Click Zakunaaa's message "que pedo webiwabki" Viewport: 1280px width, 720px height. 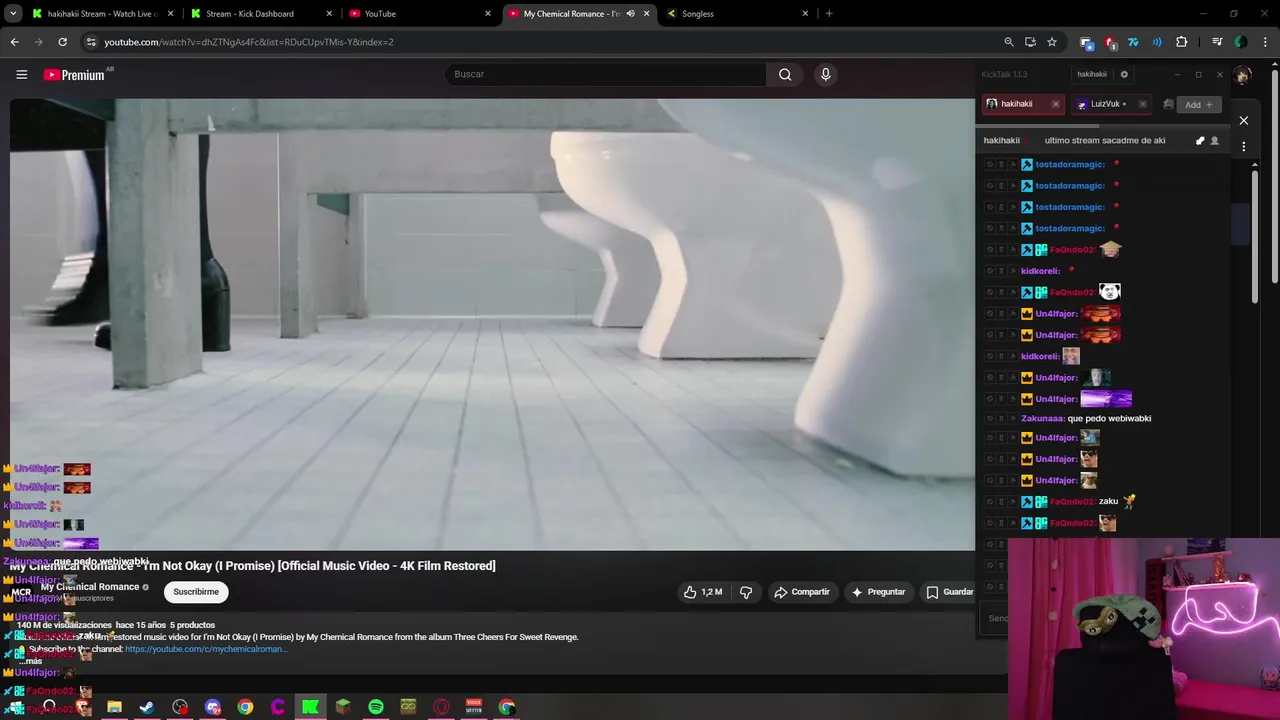tap(1109, 419)
